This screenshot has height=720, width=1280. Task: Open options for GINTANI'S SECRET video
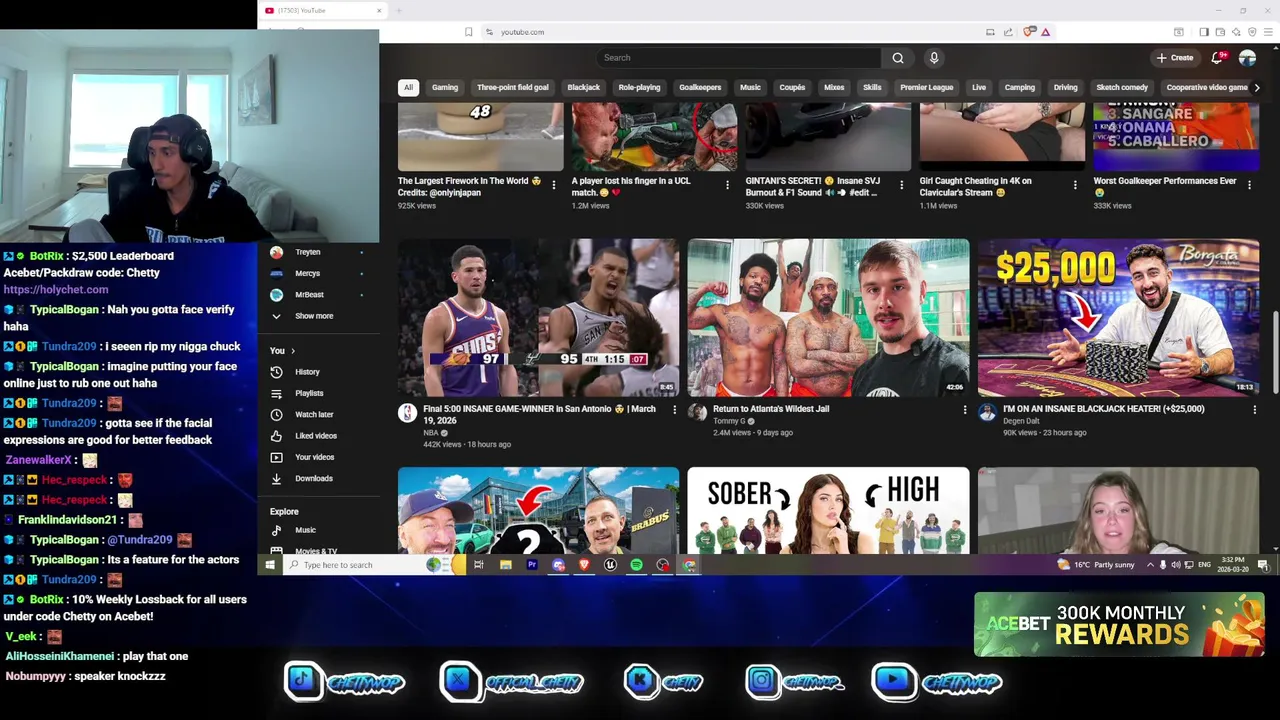click(901, 185)
